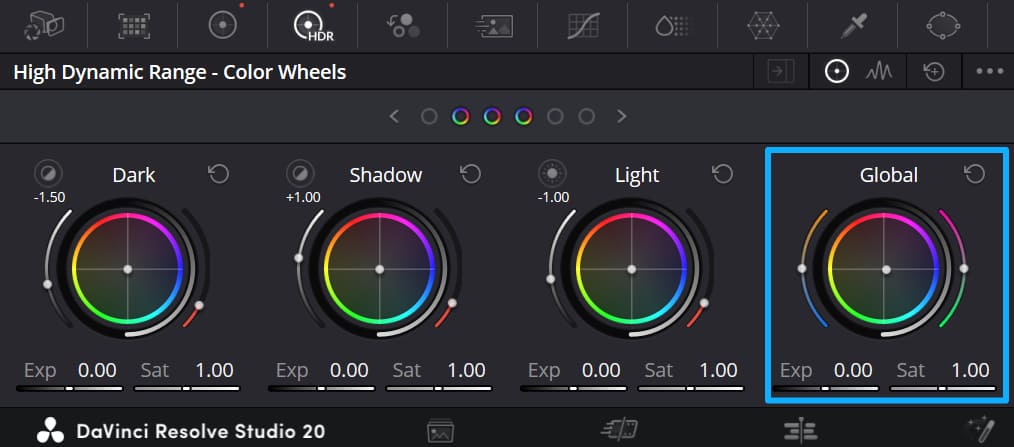This screenshot has height=447, width=1014.
Task: Click the Shadow Sat value field
Action: point(466,371)
